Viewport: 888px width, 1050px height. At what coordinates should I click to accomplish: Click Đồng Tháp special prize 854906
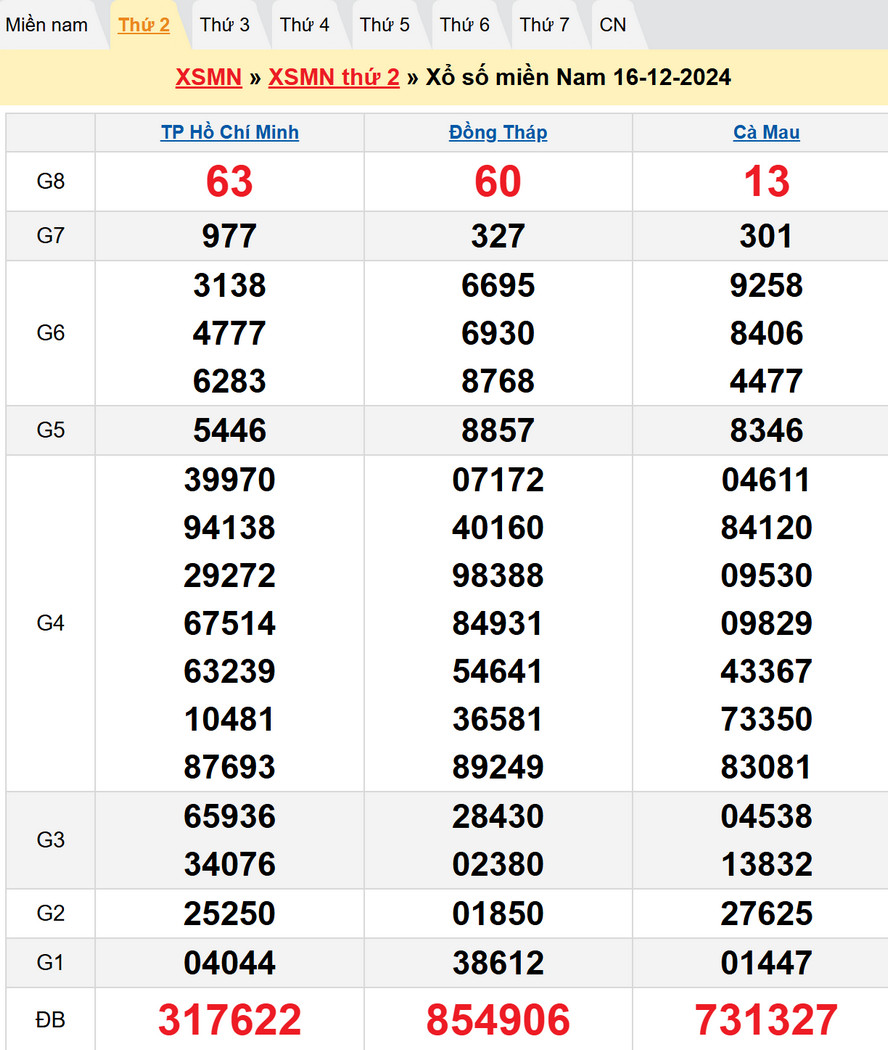point(498,1020)
